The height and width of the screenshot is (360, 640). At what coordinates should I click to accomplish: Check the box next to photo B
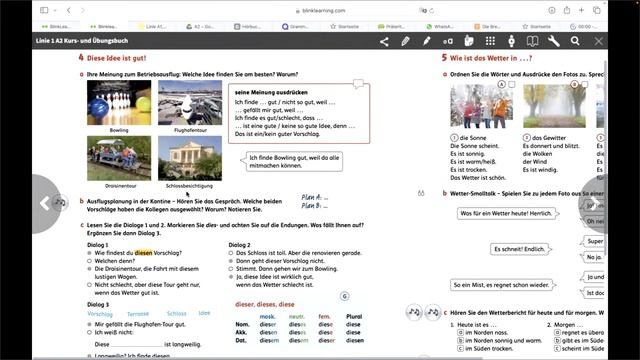584,84
